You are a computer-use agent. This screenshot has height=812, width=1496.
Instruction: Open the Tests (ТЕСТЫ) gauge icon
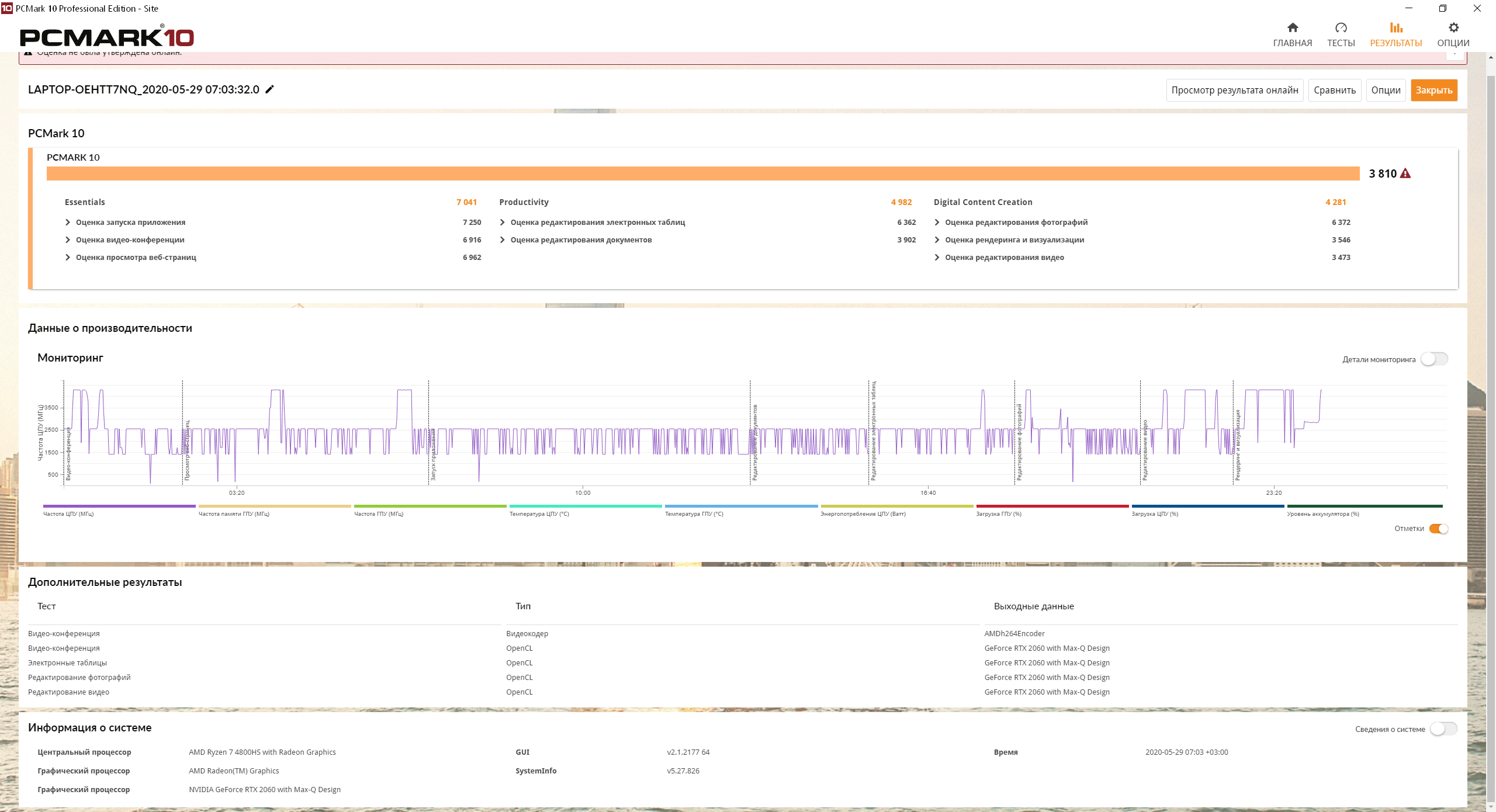(x=1341, y=27)
